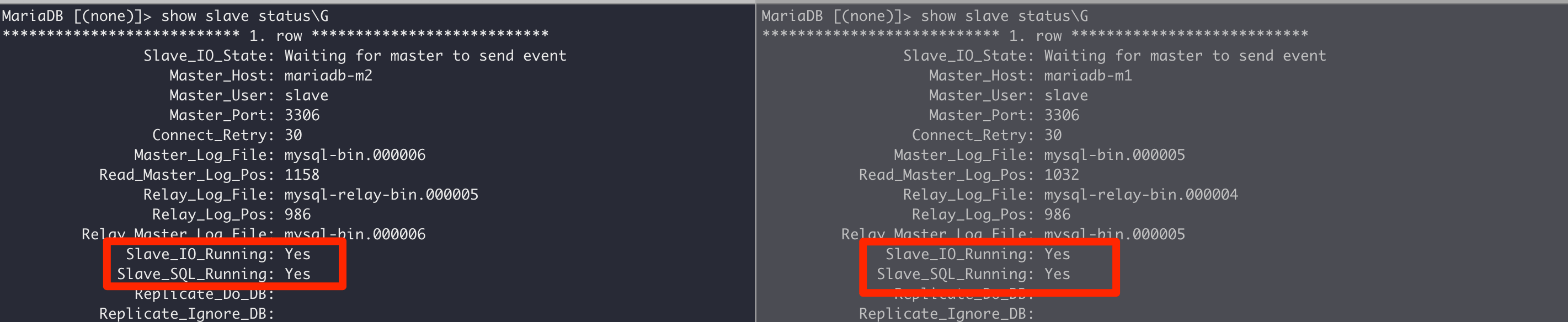This screenshot has width=1568, height=322.
Task: Click the right Master_User value slave
Action: pyautogui.click(x=1066, y=95)
